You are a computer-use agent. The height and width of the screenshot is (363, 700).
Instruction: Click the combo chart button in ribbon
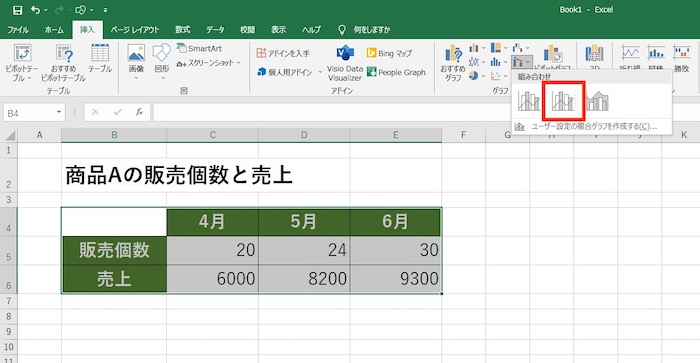521,62
